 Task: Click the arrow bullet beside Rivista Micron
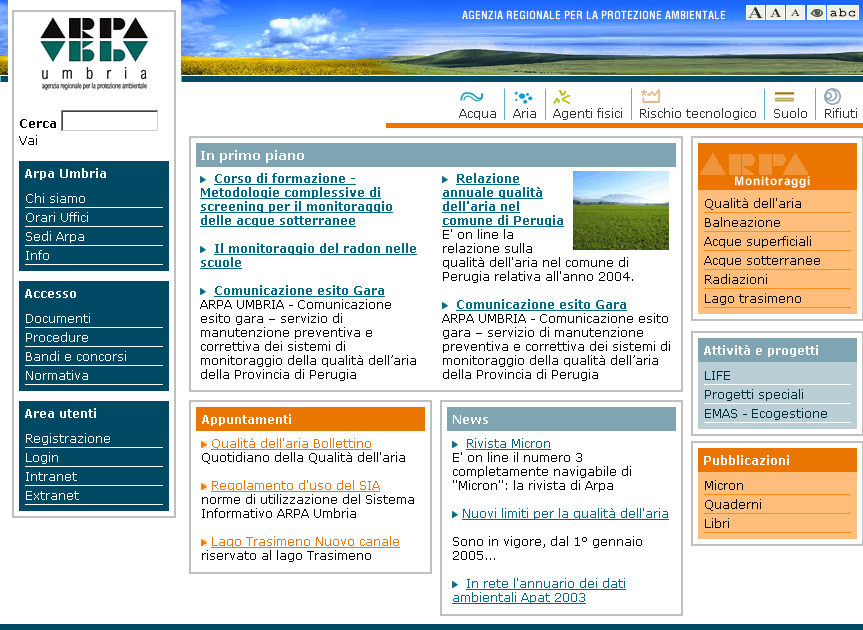(x=455, y=444)
